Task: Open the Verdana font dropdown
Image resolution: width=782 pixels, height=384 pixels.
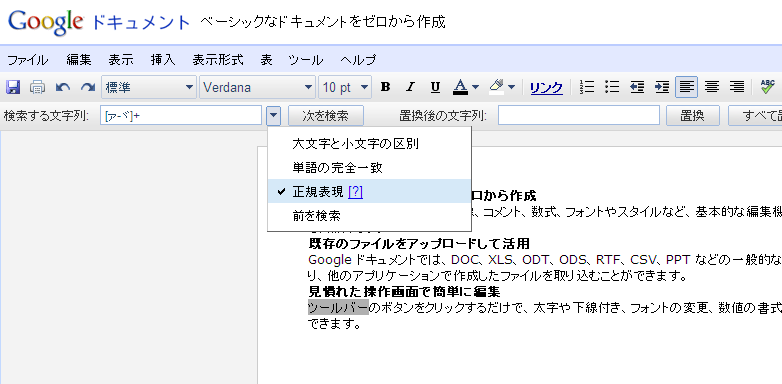Action: (257, 88)
